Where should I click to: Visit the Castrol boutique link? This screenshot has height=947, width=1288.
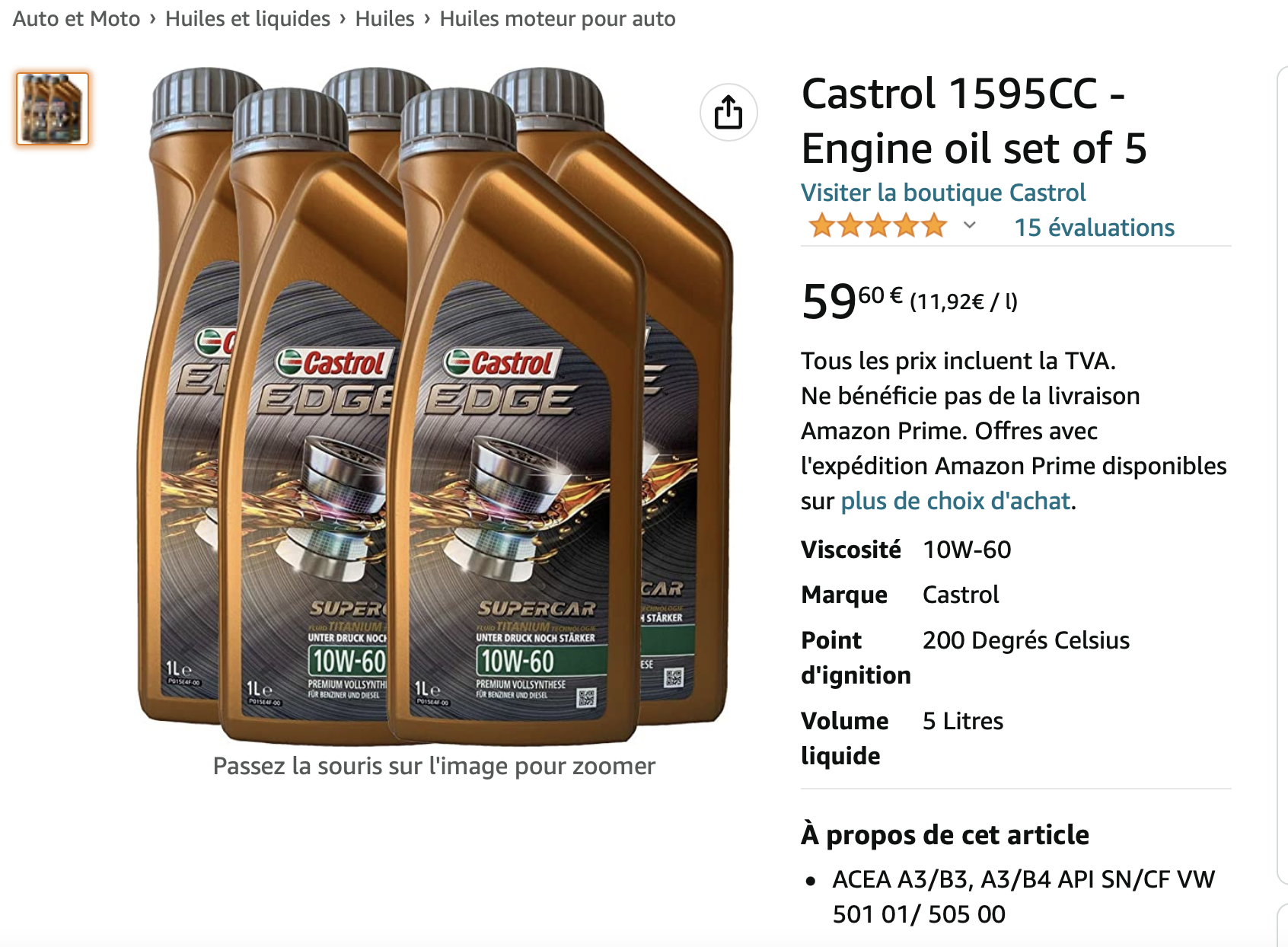(x=943, y=193)
